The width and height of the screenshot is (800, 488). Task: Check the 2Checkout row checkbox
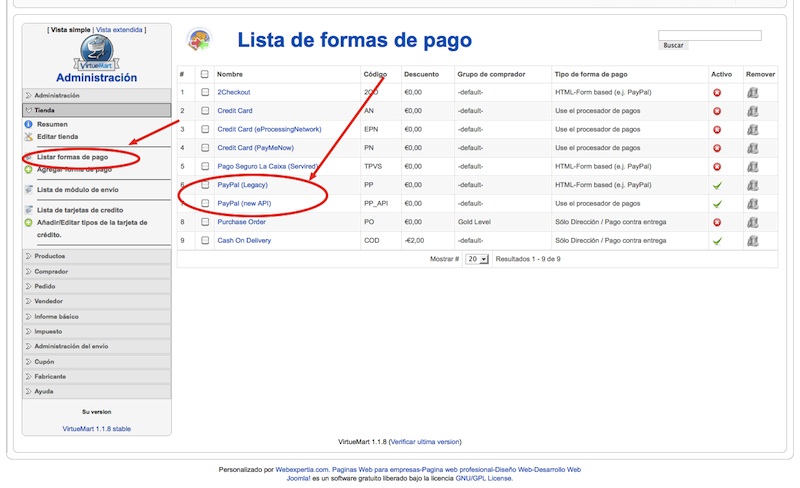pyautogui.click(x=205, y=92)
